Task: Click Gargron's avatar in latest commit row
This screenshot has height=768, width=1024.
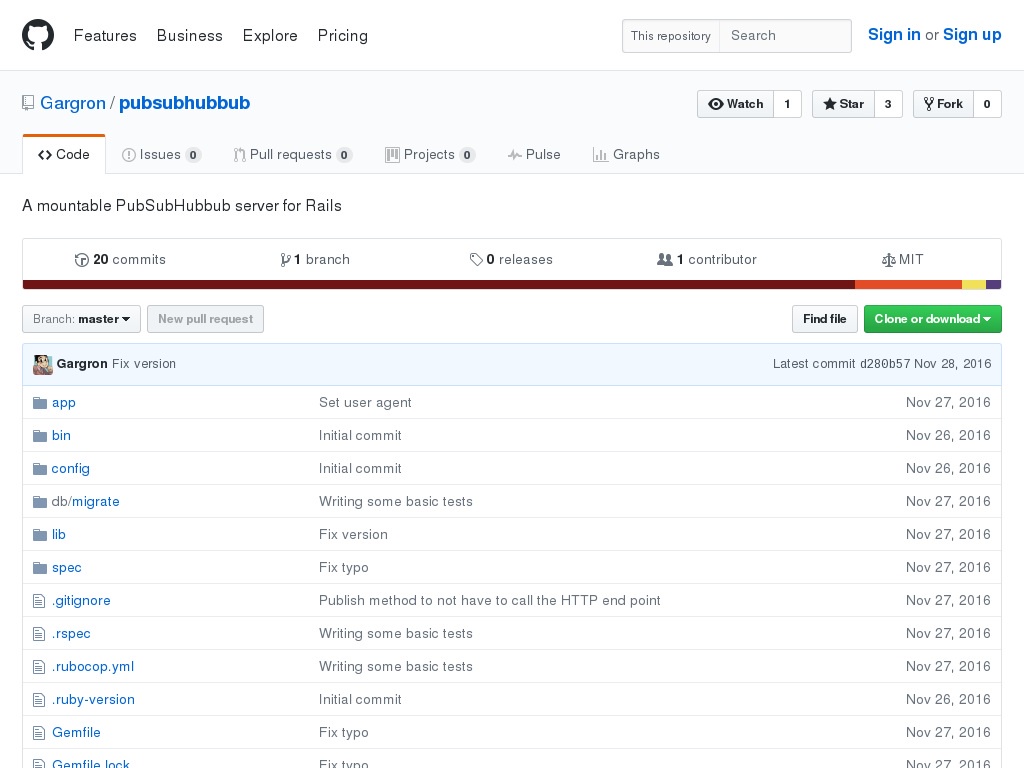Action: click(x=43, y=364)
